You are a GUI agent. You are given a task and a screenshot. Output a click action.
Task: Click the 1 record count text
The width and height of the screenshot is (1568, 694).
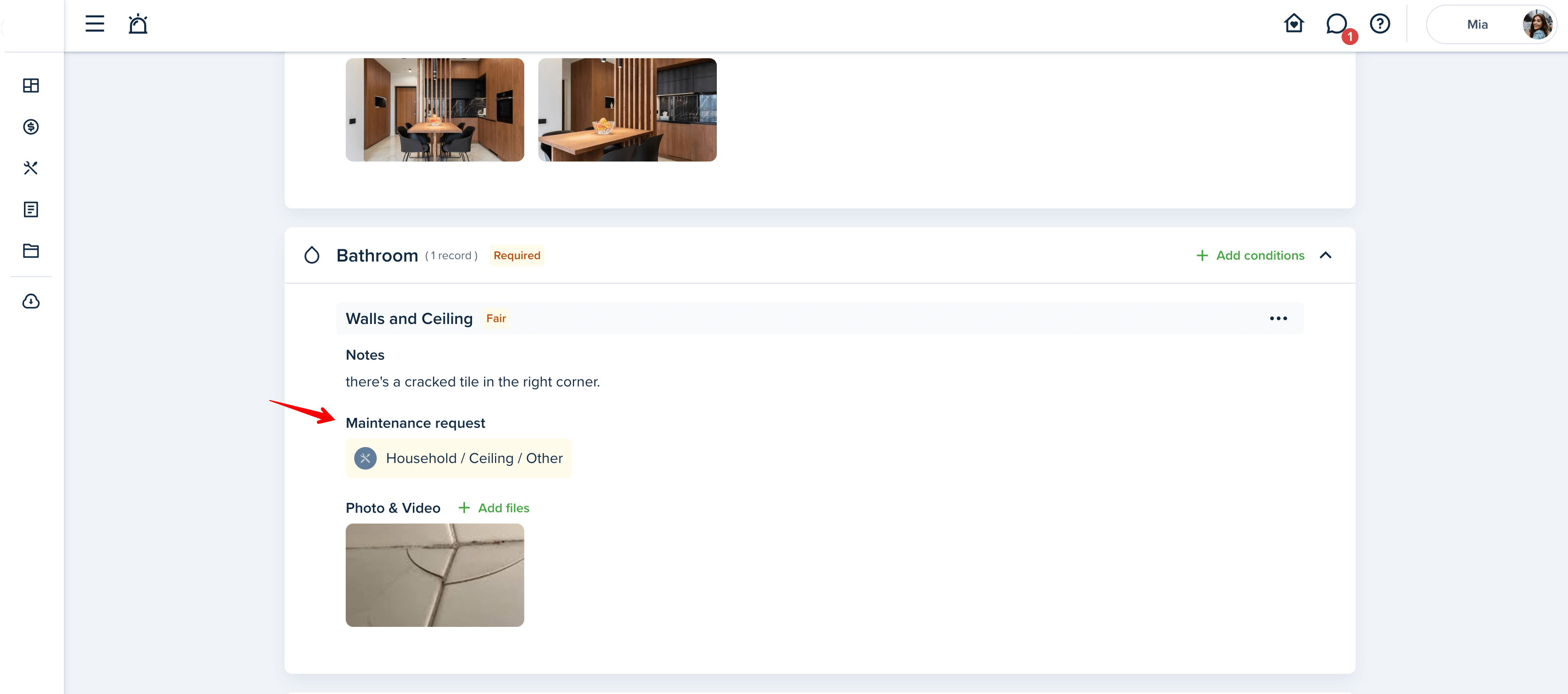(451, 256)
